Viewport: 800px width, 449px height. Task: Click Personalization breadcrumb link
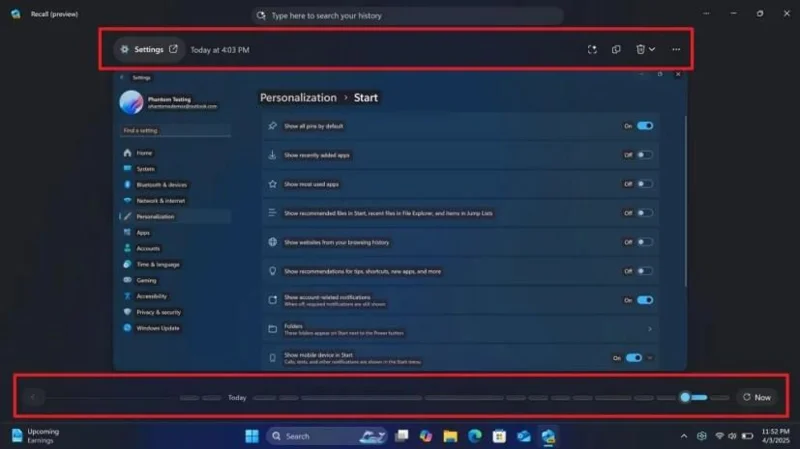coord(298,97)
